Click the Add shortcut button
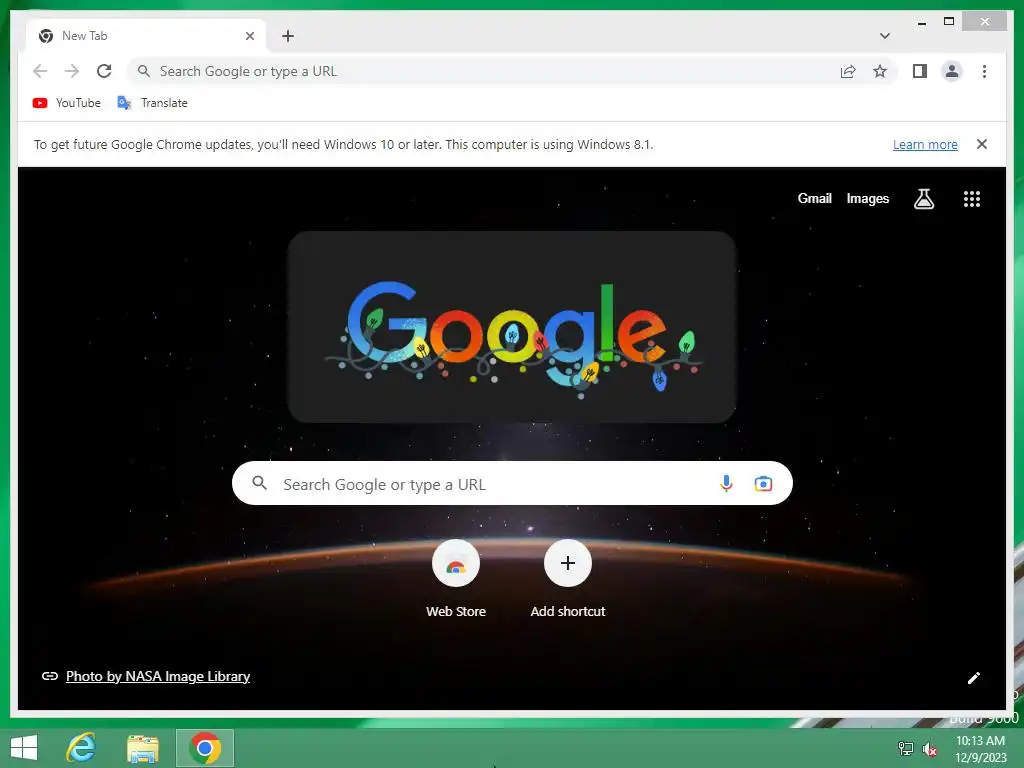 pyautogui.click(x=568, y=579)
